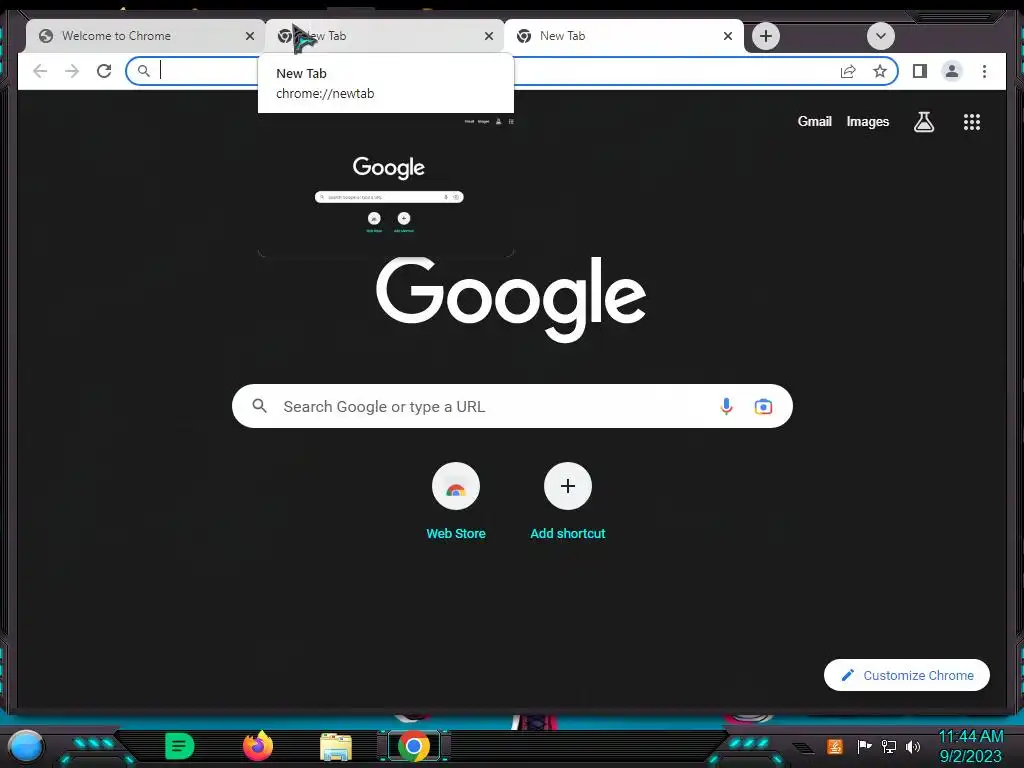This screenshot has height=768, width=1024.
Task: Open the profile avatar menu
Action: click(x=952, y=71)
